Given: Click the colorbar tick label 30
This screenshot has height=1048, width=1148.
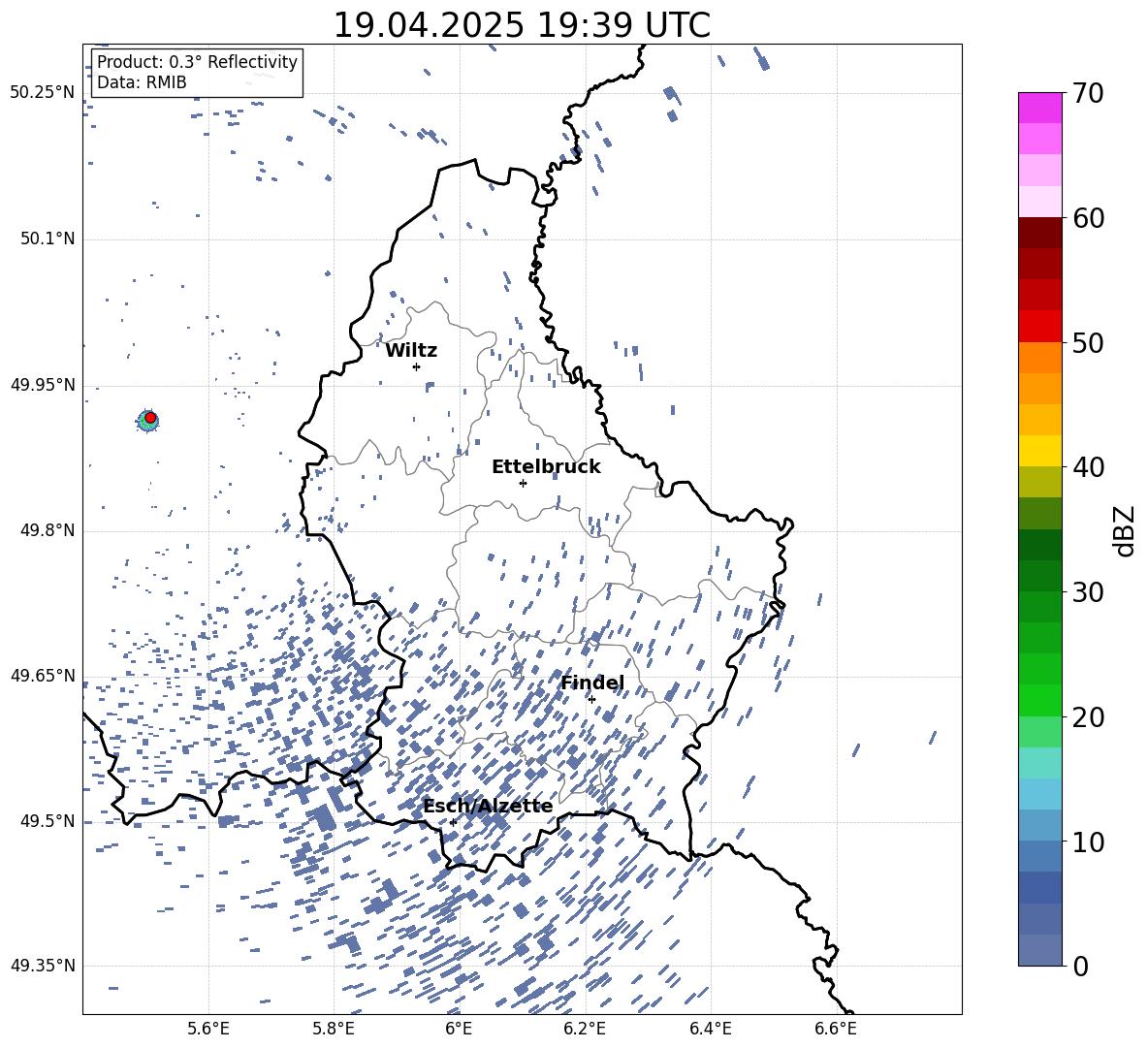Looking at the screenshot, I should [1088, 592].
